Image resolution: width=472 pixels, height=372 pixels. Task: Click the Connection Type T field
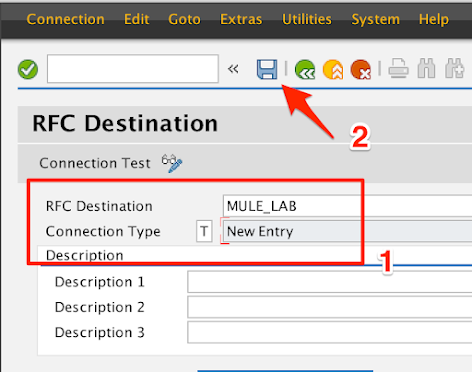pos(204,231)
